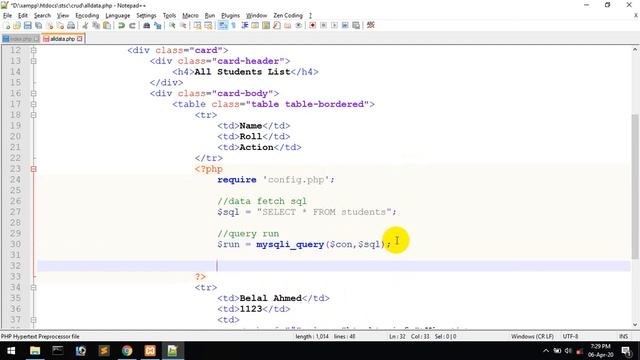Collapse the tr fold on line 34
The height and width of the screenshot is (360, 640).
(33, 287)
